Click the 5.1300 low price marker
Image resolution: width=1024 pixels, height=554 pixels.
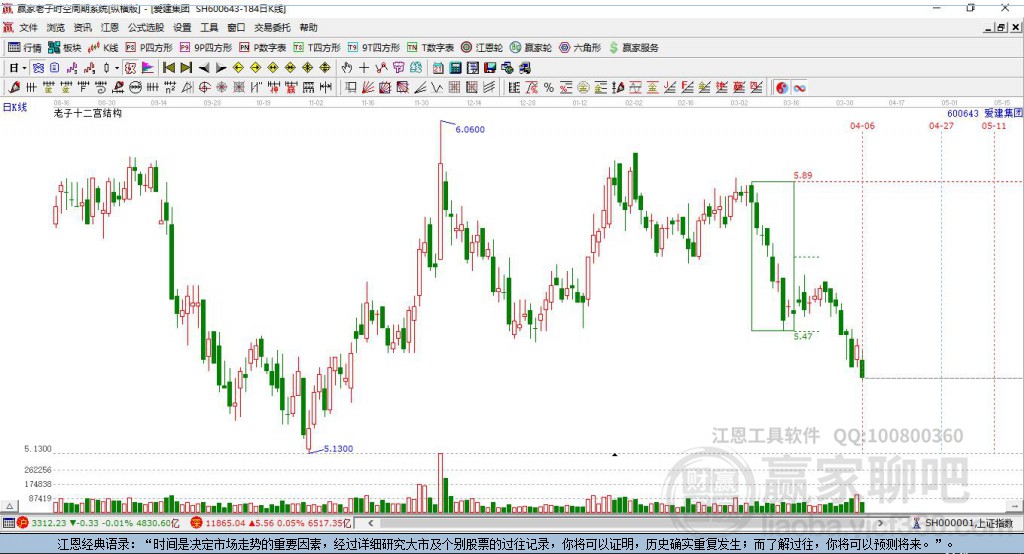[338, 449]
